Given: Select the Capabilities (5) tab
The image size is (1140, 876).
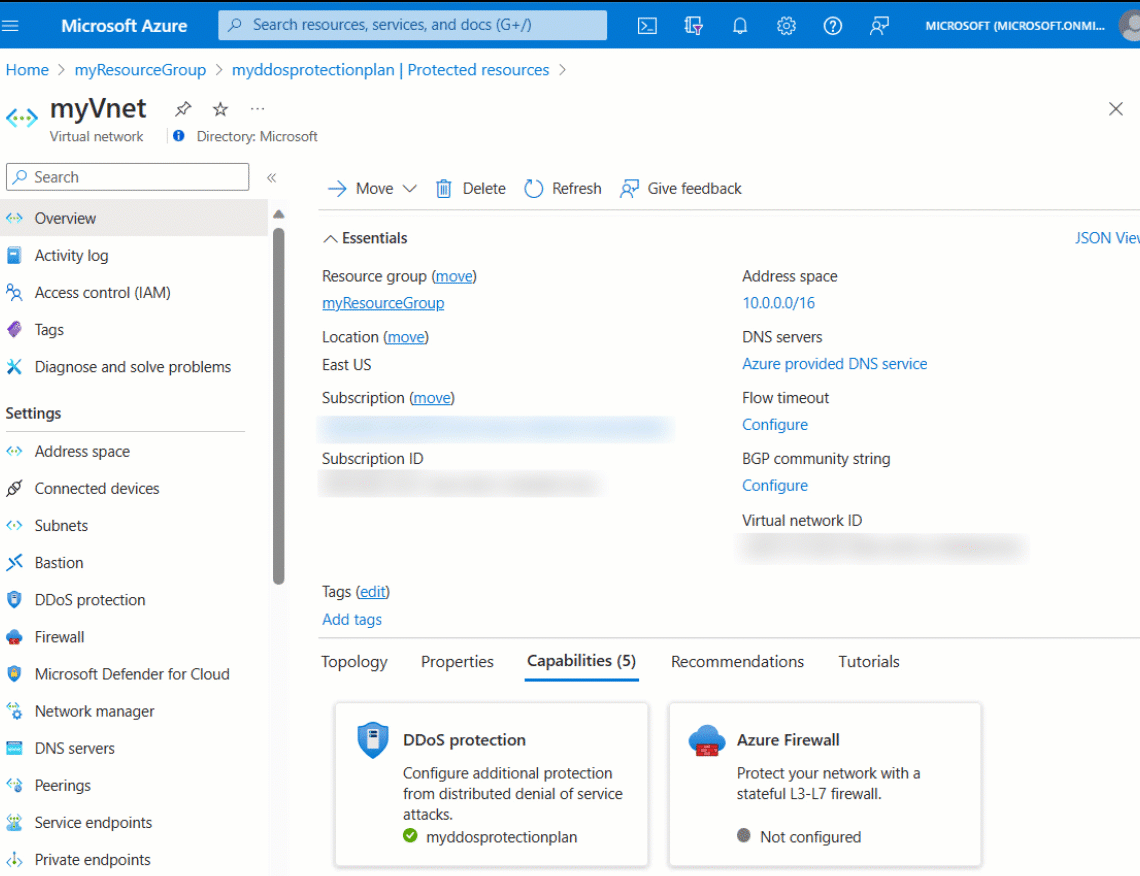Looking at the screenshot, I should pos(582,661).
